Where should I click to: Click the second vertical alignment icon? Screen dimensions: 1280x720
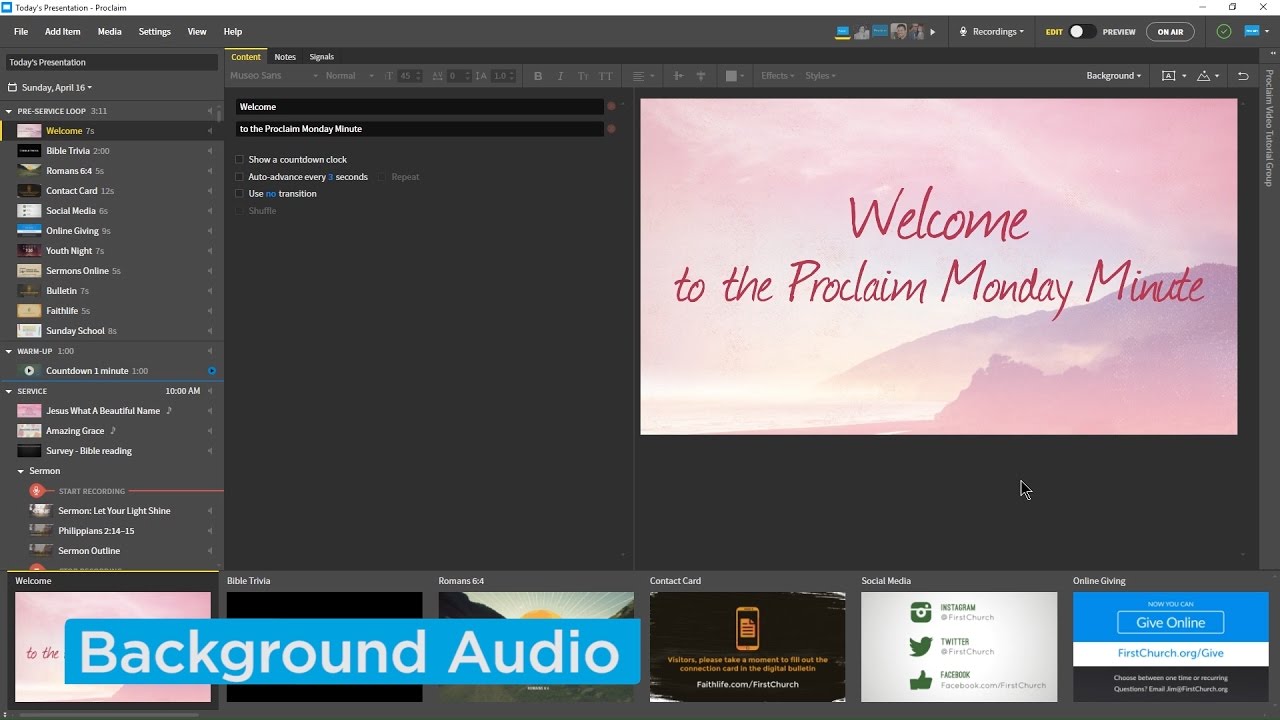pyautogui.click(x=701, y=76)
